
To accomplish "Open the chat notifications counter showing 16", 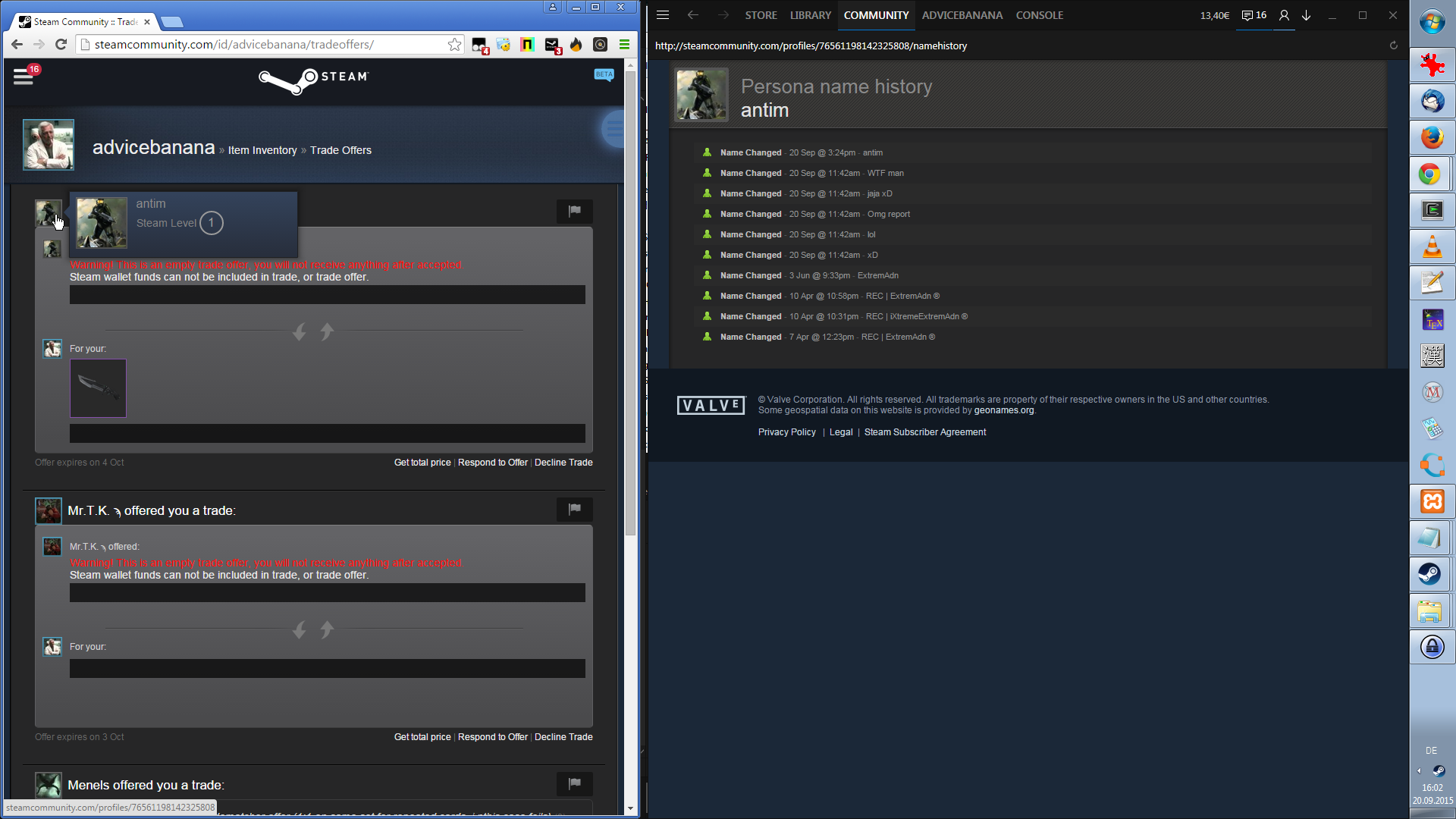I will point(1254,15).
